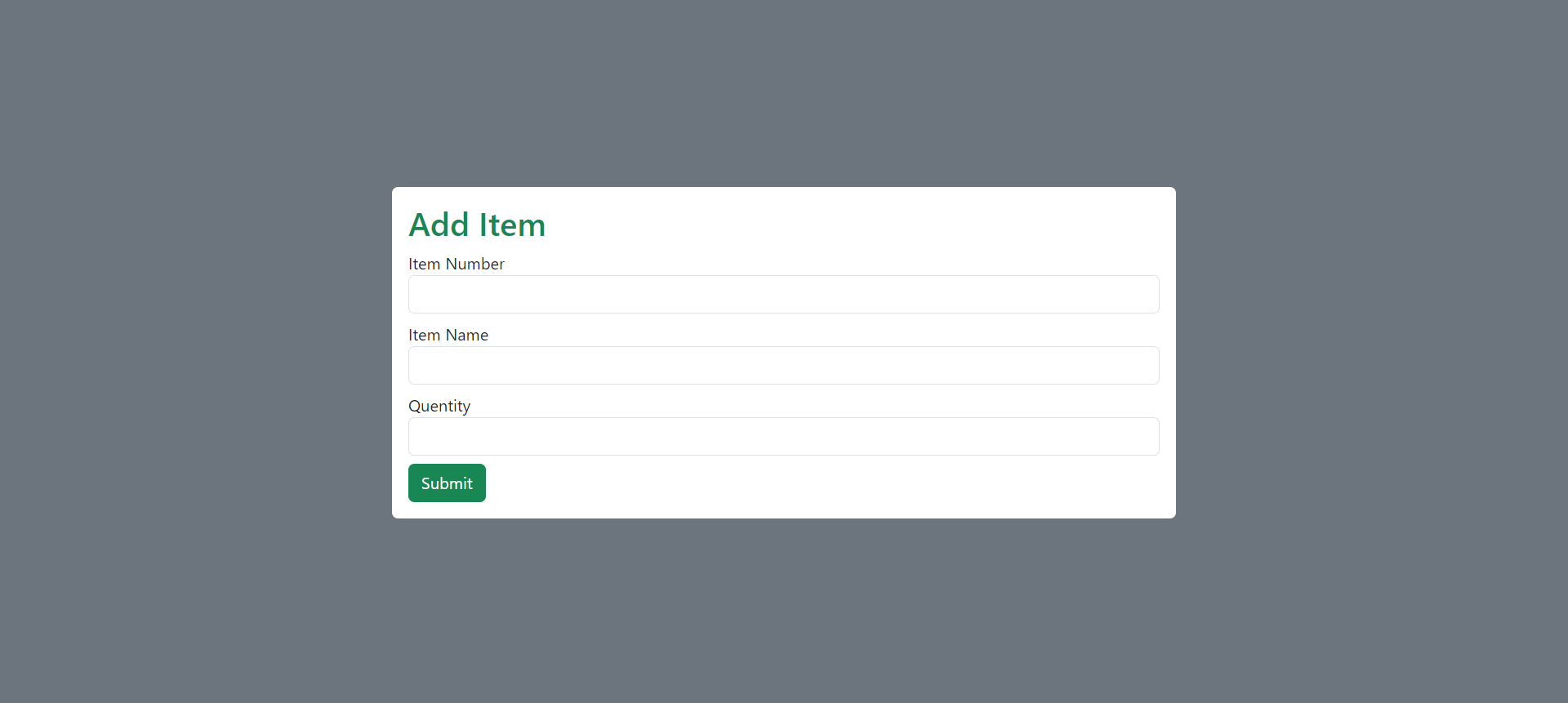
Task: Select the Item Name text box
Action: [784, 365]
